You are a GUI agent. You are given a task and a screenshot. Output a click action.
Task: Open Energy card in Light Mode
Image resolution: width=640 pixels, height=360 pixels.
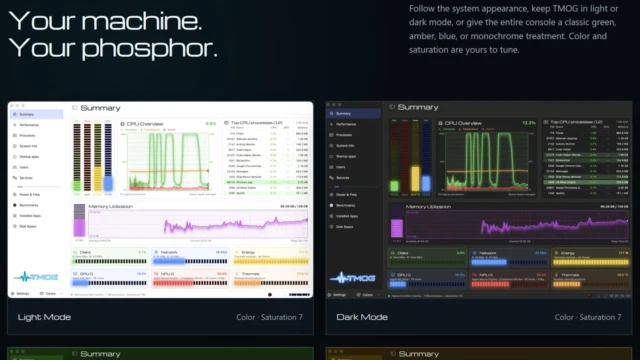tap(271, 257)
